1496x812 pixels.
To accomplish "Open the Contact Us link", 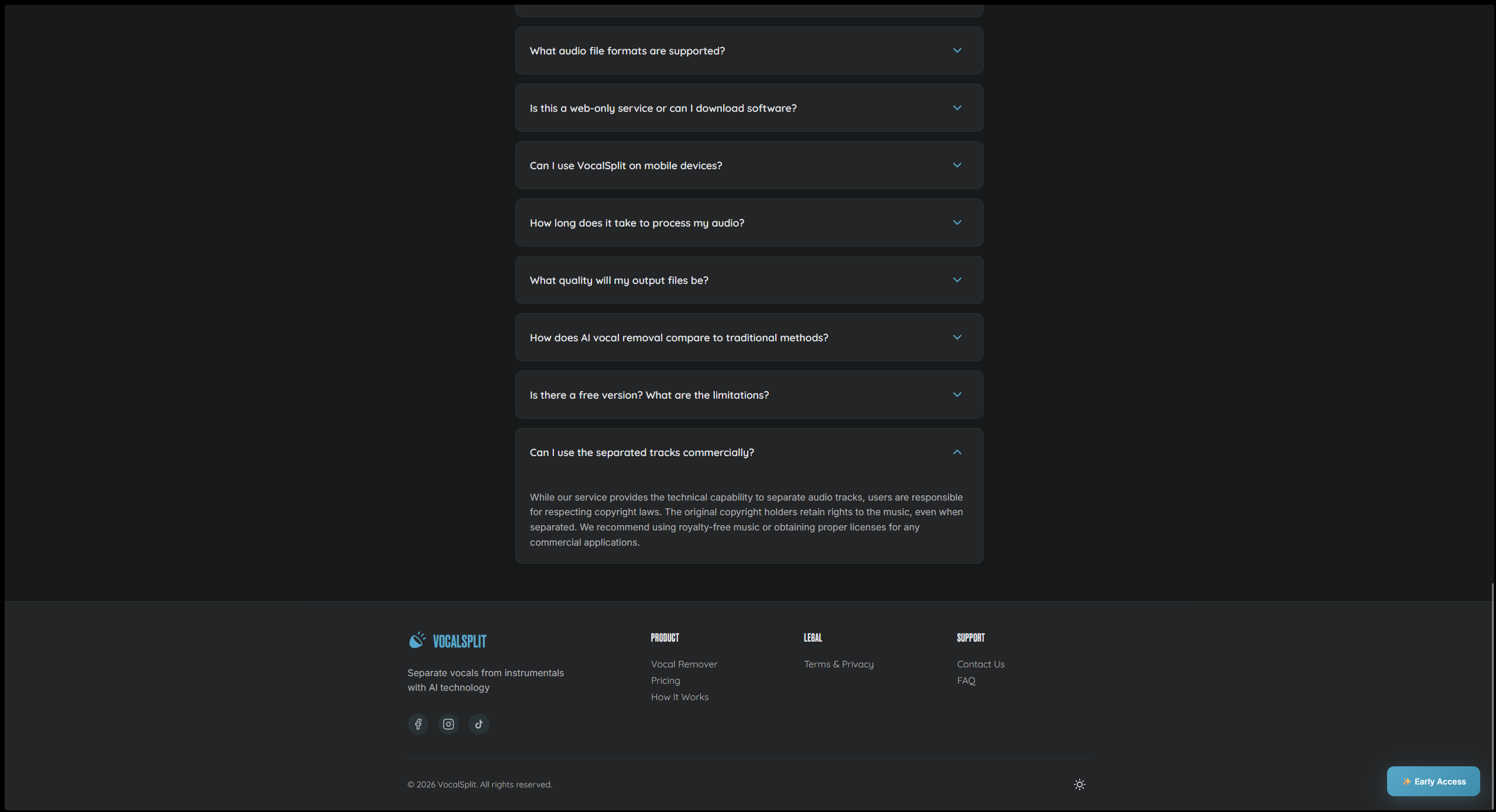I will coord(981,664).
